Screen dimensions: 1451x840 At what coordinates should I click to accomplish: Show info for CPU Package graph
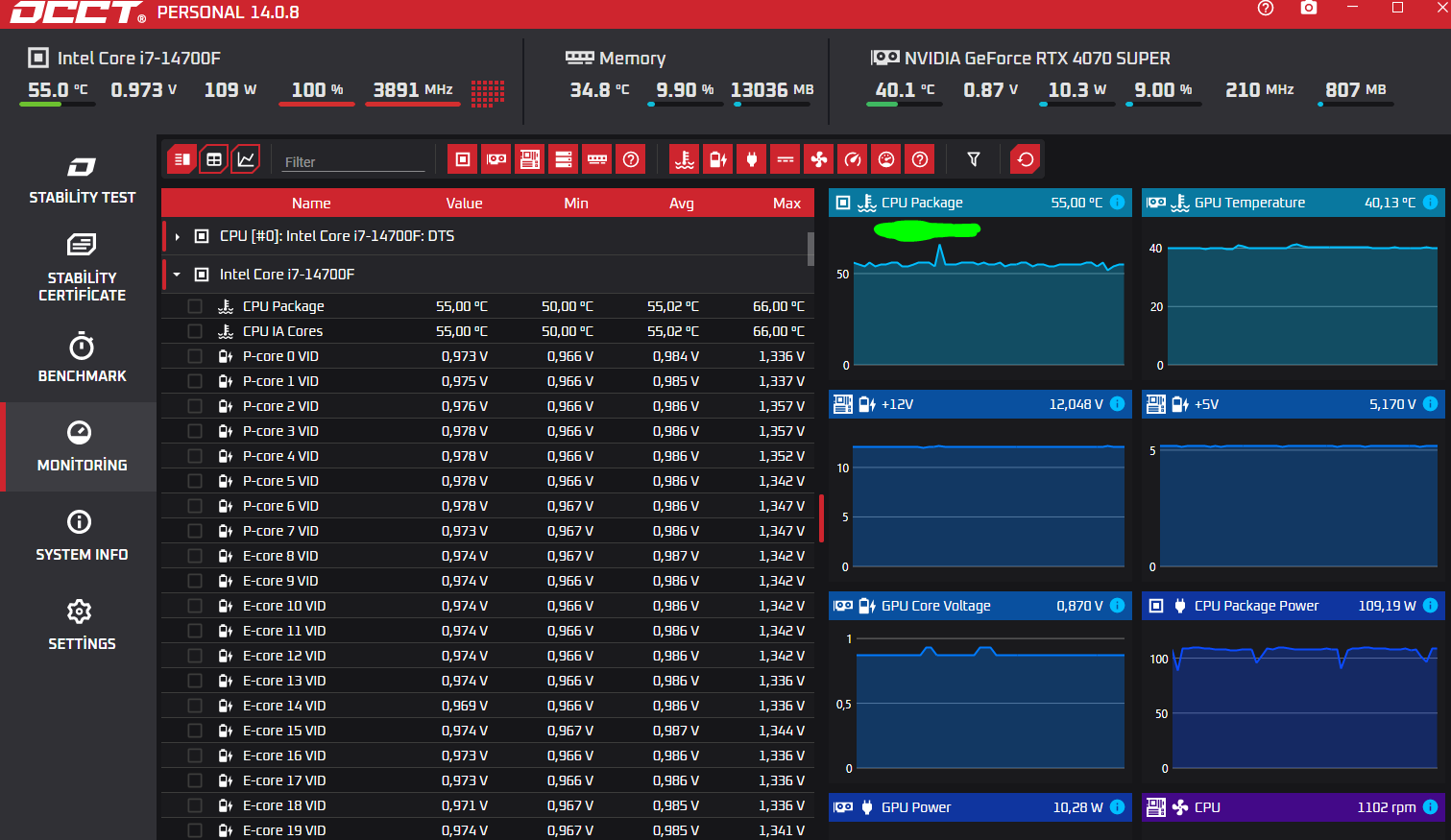click(1118, 203)
